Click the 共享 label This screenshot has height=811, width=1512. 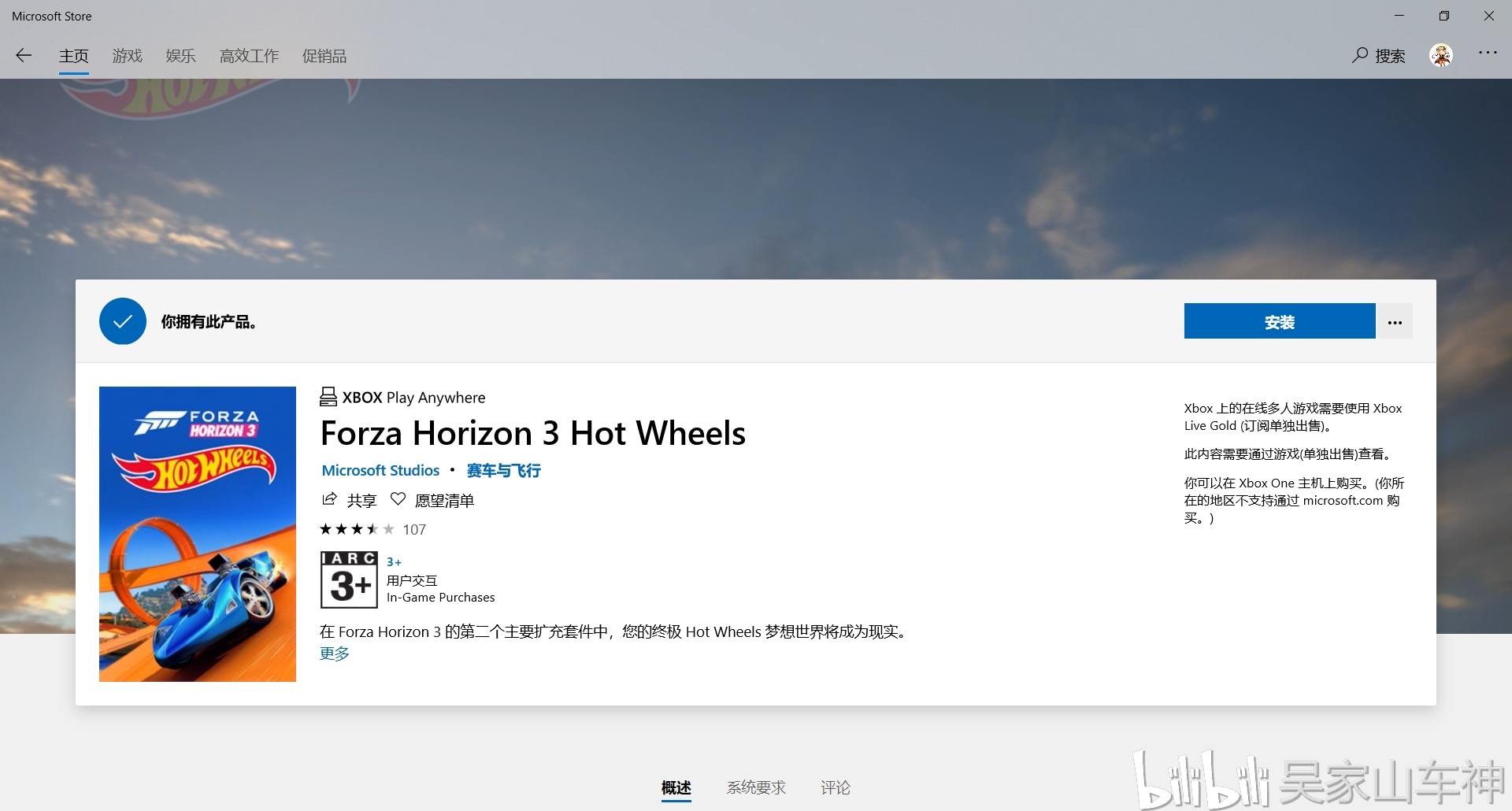(361, 501)
